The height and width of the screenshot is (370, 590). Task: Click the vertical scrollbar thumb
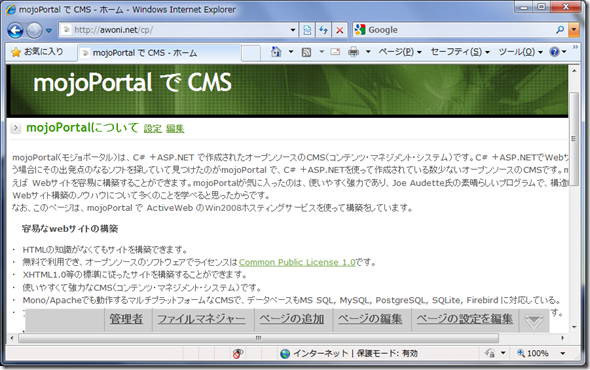point(574,139)
